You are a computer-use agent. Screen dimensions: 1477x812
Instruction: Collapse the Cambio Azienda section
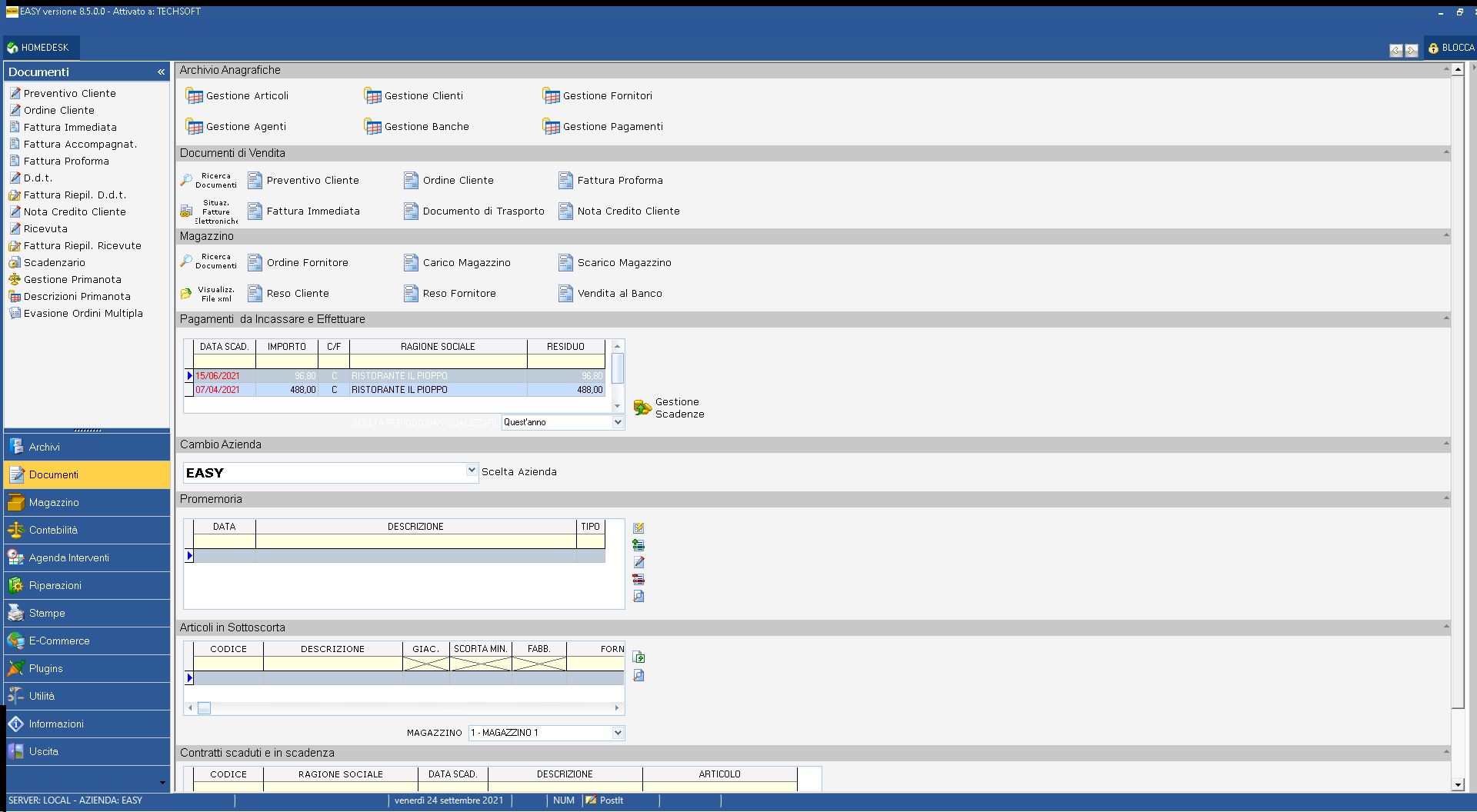(x=1446, y=444)
